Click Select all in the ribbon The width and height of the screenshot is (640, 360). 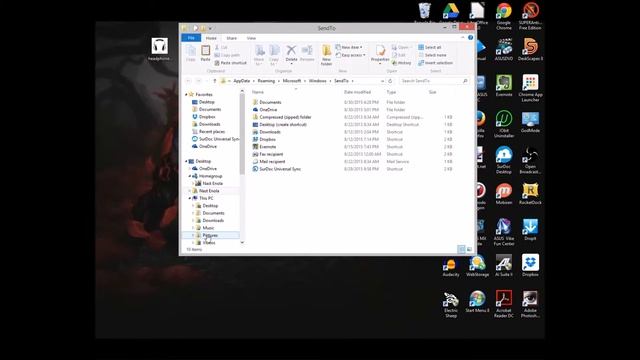pos(429,47)
